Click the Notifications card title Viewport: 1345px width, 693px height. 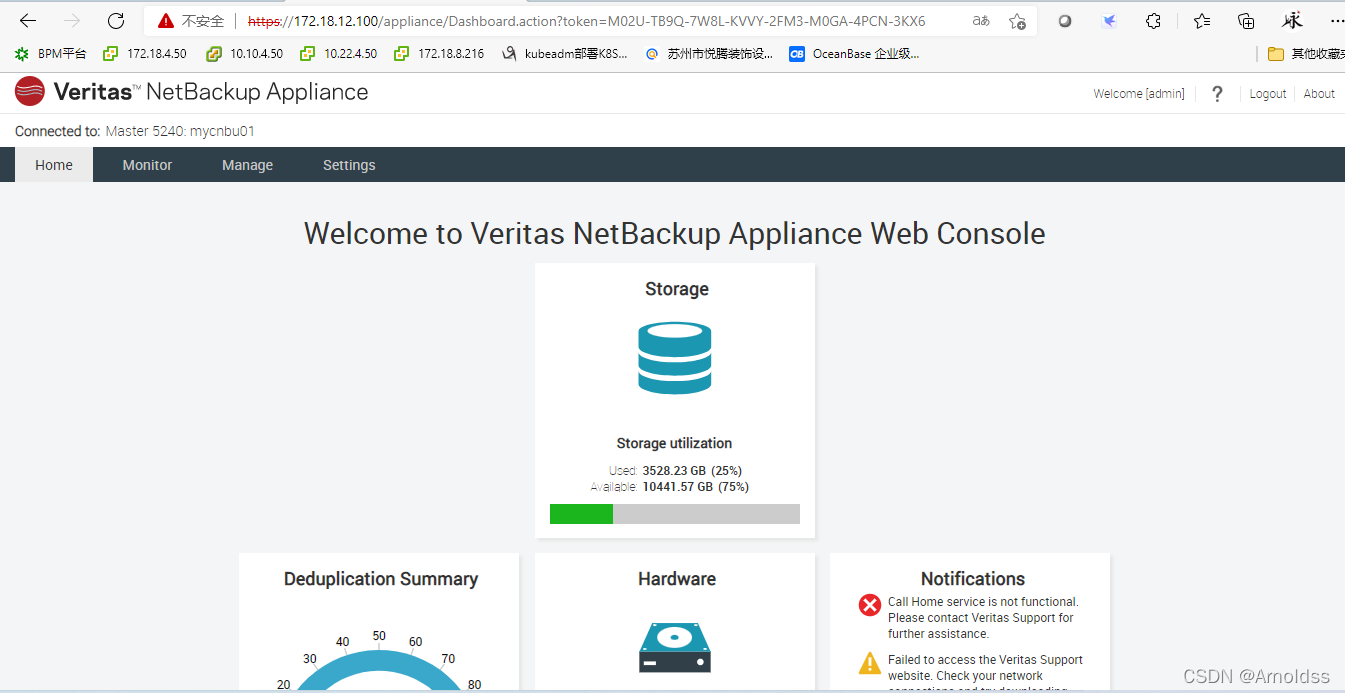coord(973,579)
